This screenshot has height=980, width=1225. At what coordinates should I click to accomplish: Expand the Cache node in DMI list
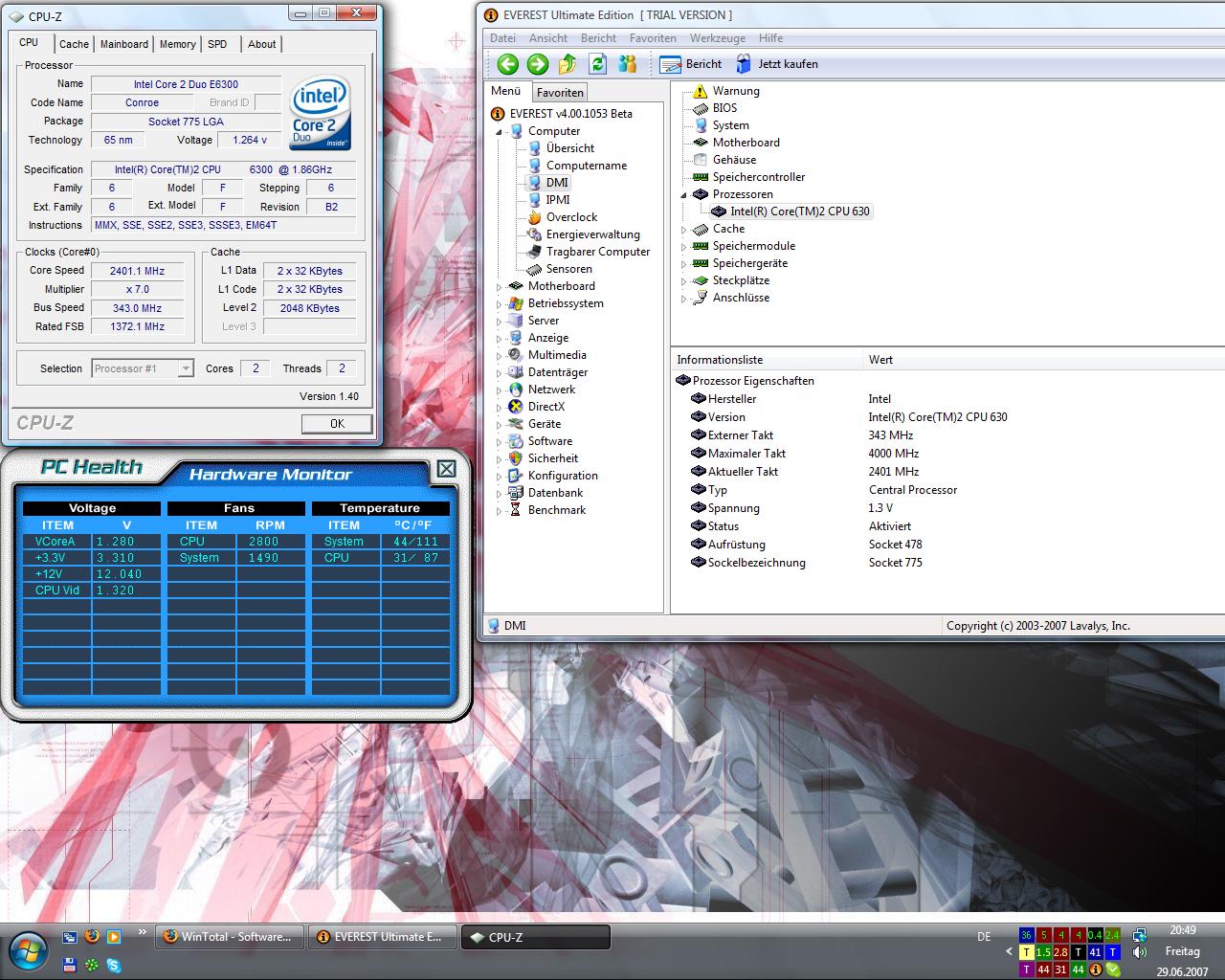click(683, 230)
